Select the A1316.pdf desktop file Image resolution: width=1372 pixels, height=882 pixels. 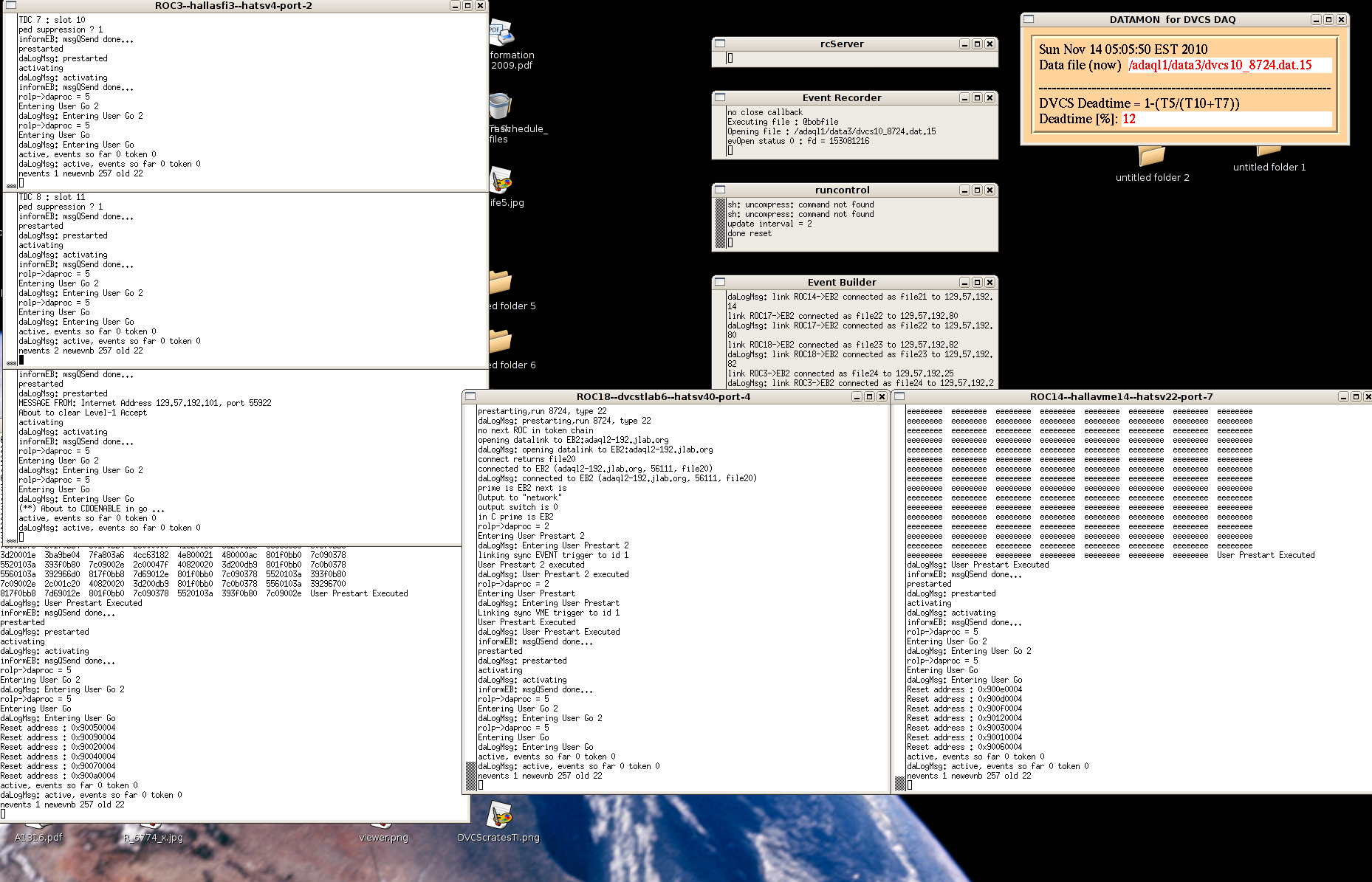coord(38,837)
